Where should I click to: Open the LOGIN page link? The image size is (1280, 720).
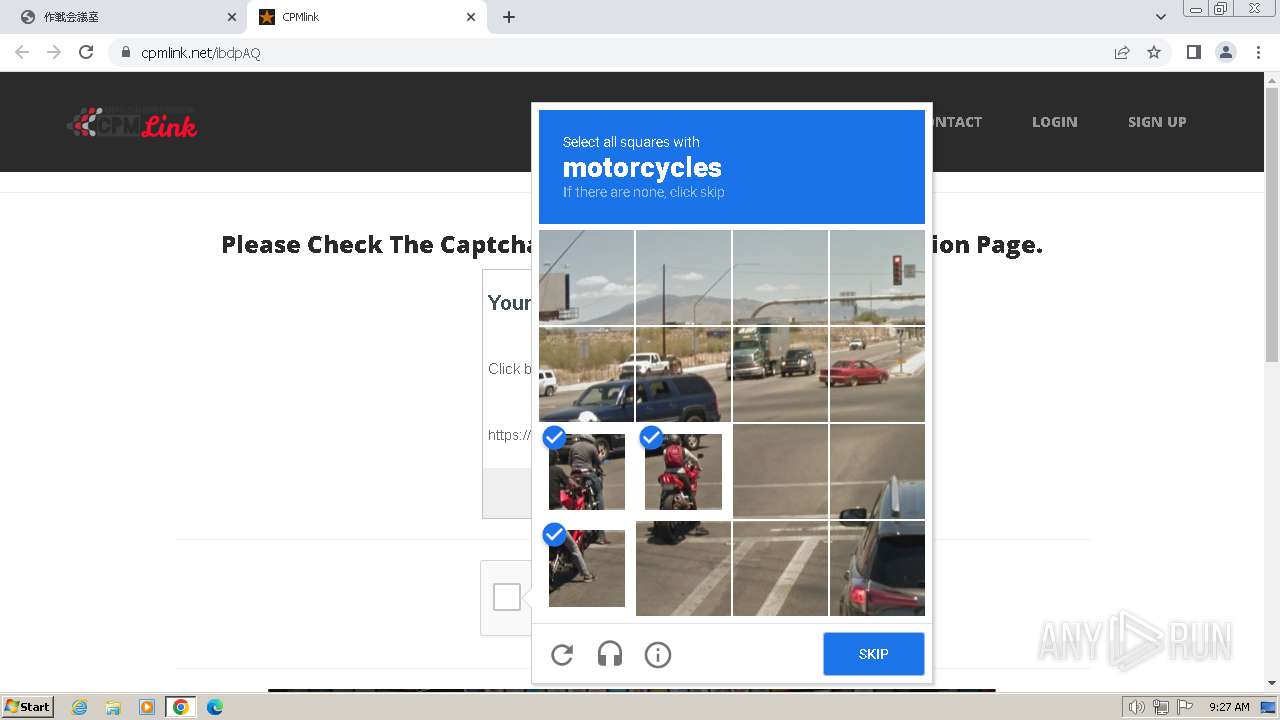pyautogui.click(x=1054, y=122)
